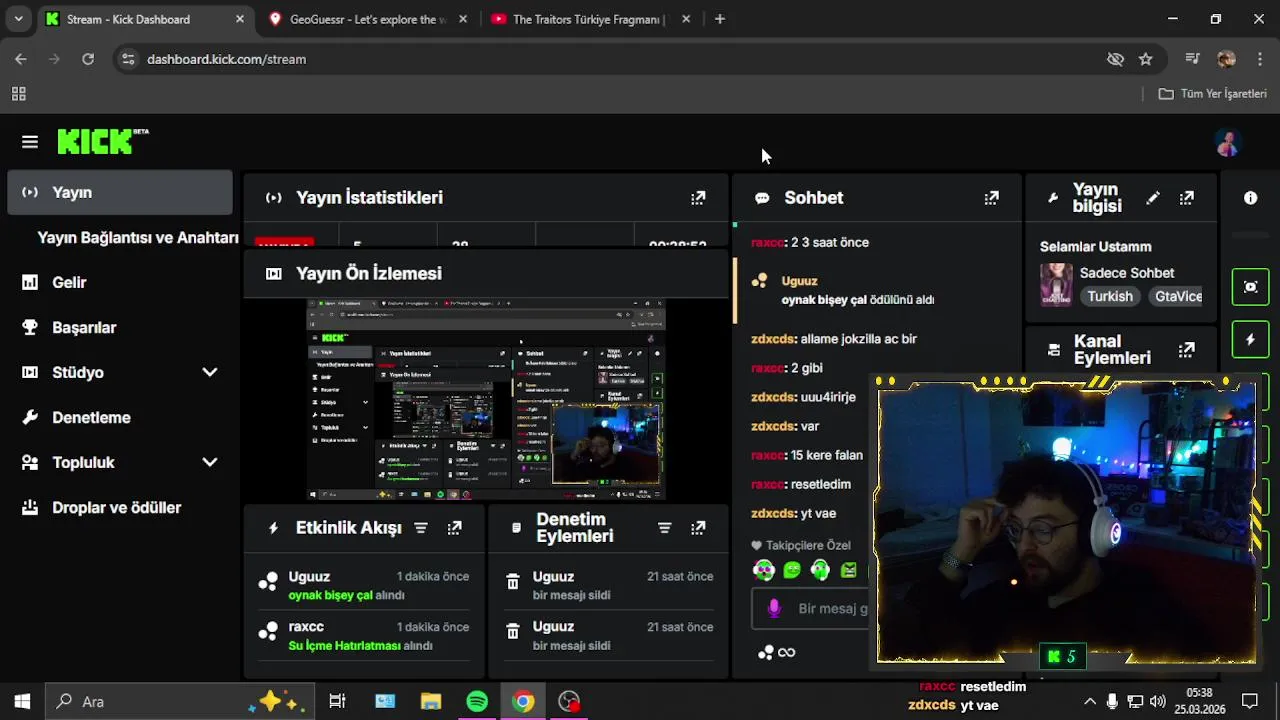
Task: Click the Sadece Sohbet category name
Action: [1127, 273]
